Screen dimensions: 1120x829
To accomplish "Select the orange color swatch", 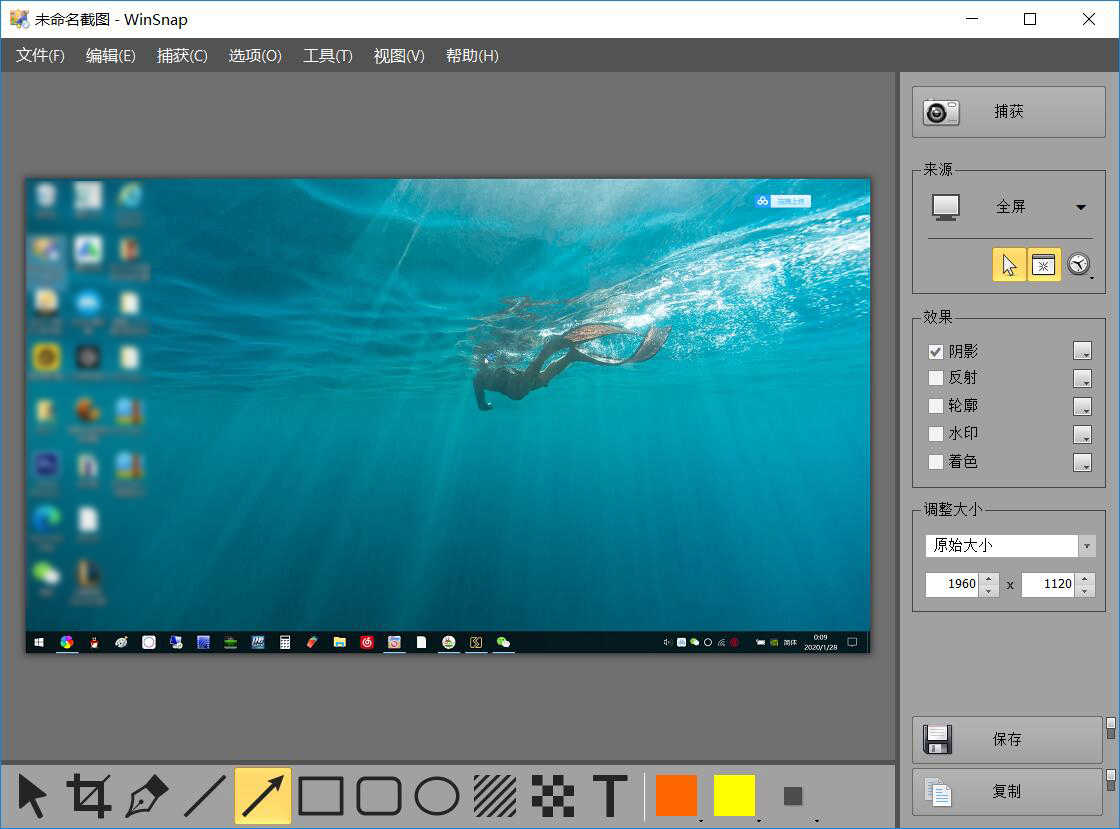I will [x=675, y=796].
